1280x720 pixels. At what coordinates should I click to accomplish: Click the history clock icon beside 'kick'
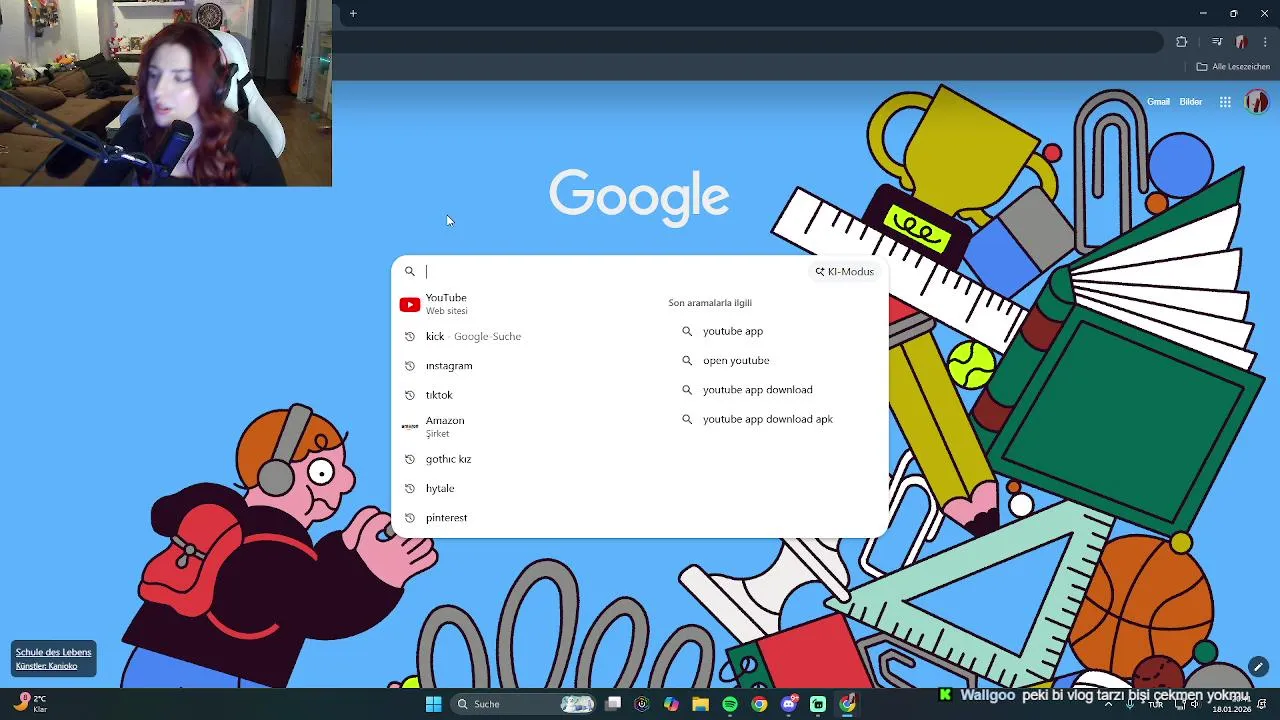[409, 336]
